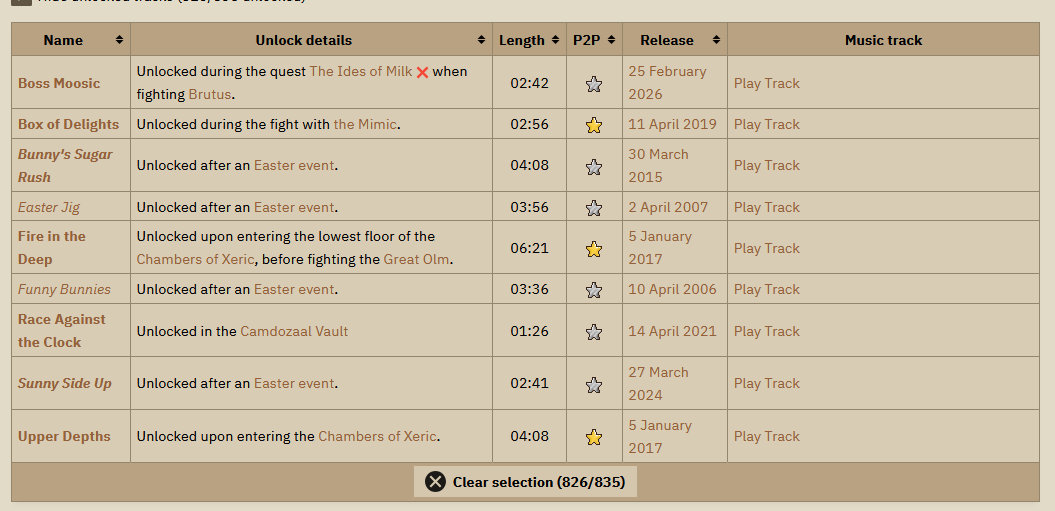Sort table by Unlock details column arrows
This screenshot has width=1055, height=511.
(x=481, y=40)
